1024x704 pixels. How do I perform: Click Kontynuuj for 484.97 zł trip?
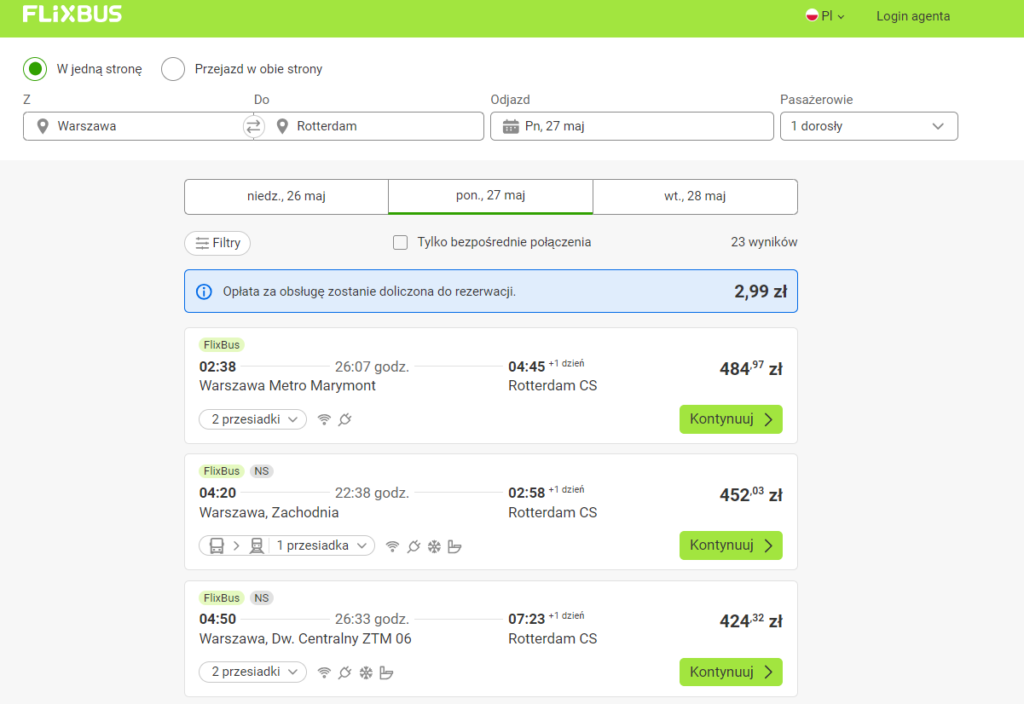[x=730, y=419]
